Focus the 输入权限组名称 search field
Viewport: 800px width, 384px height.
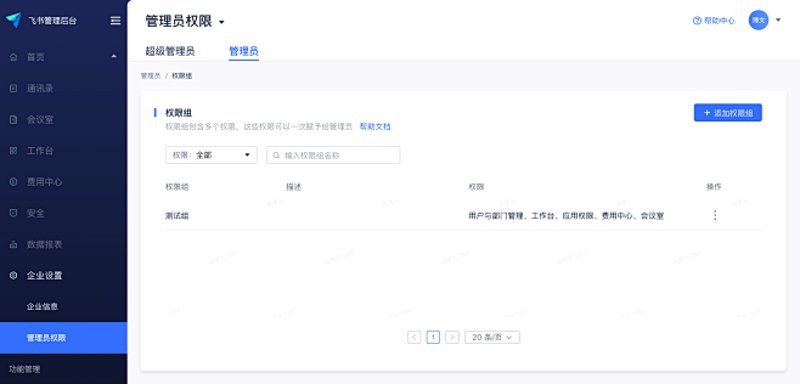333,155
